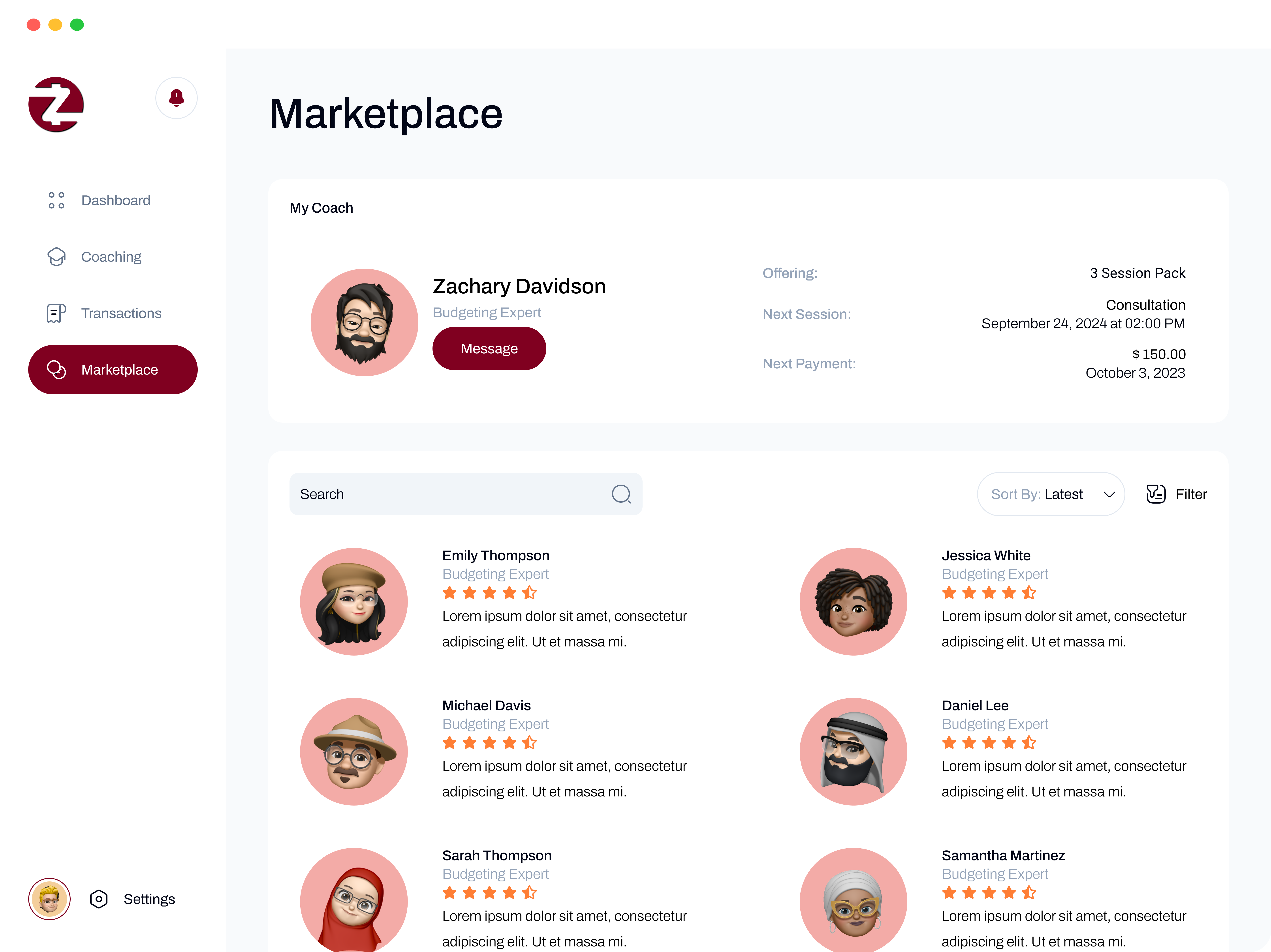Click Michael Davis's avatar
Screen dimensions: 1271x952
[x=354, y=751]
